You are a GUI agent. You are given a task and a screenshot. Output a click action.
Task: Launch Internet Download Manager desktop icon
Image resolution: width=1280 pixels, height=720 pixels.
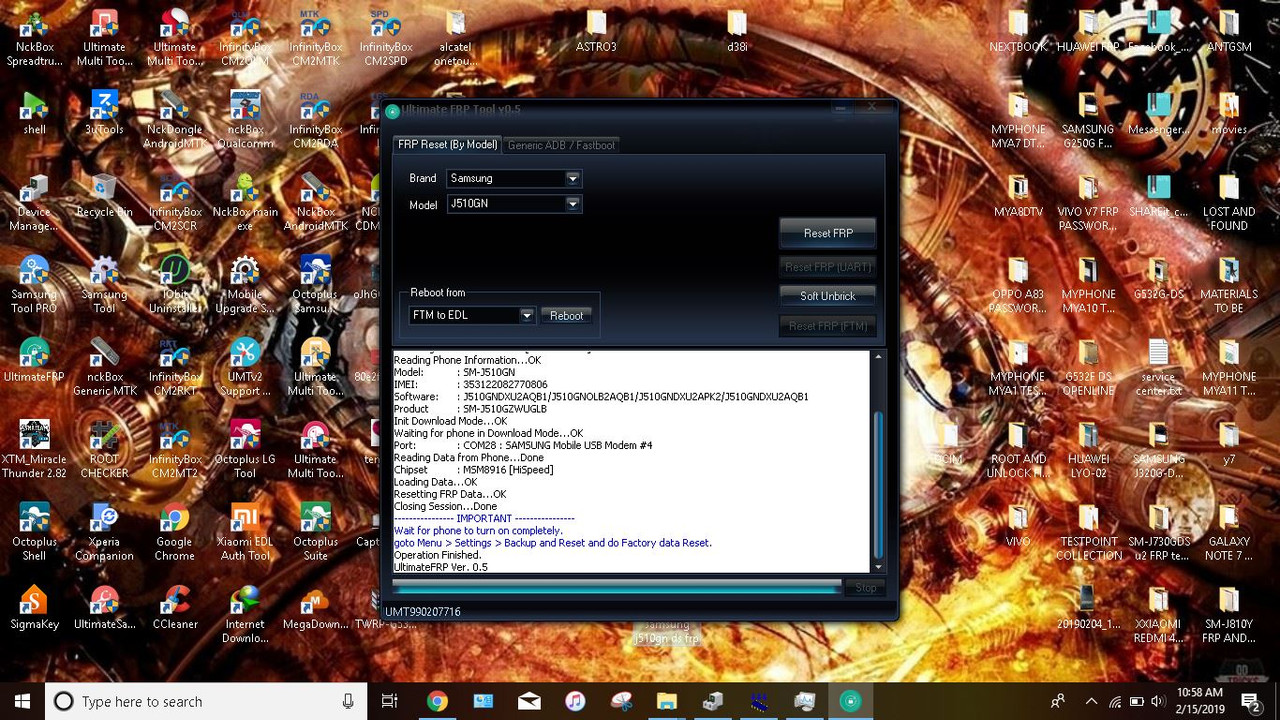245,613
